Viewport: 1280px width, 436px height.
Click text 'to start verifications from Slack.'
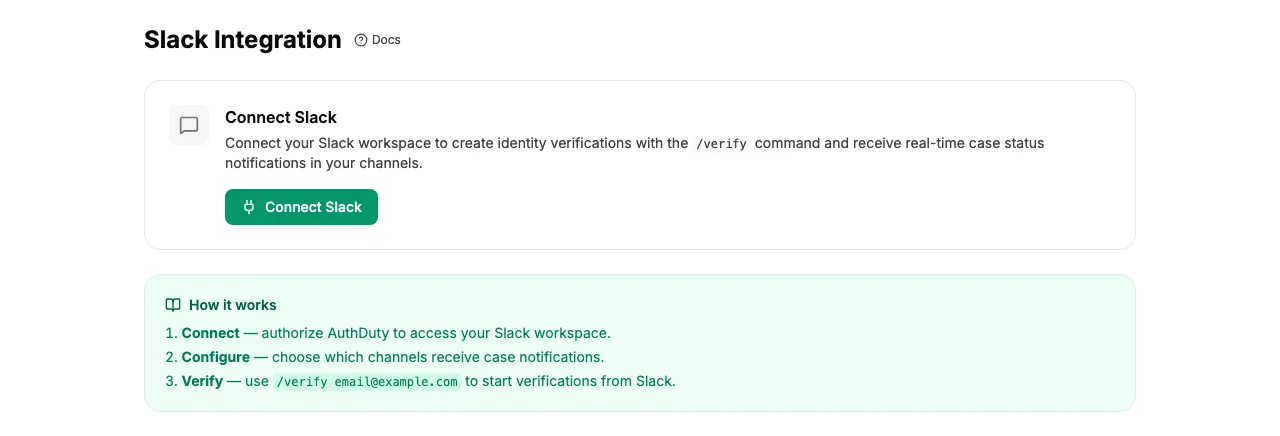(570, 381)
